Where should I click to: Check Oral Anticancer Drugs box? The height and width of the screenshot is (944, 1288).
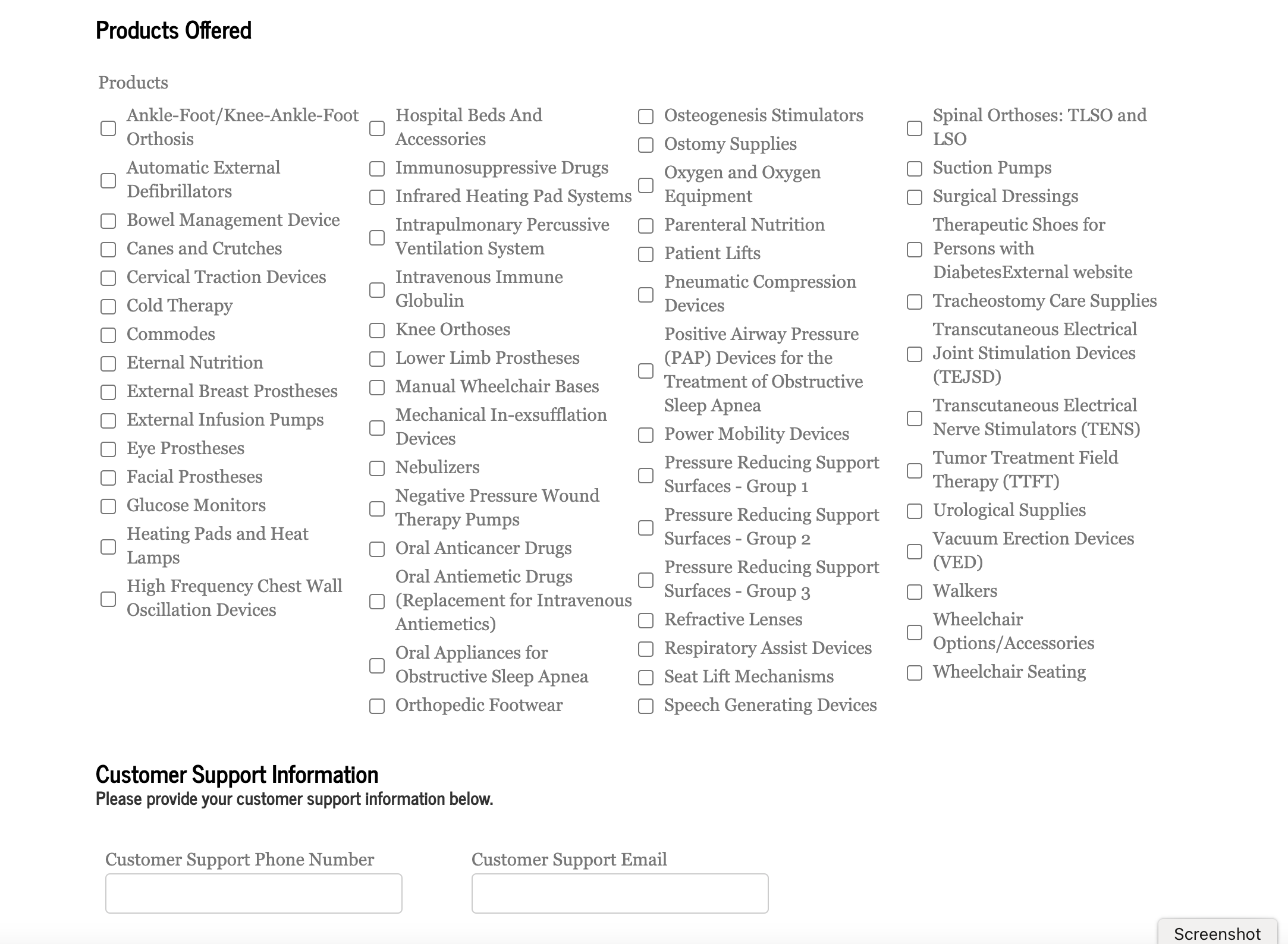pos(377,549)
